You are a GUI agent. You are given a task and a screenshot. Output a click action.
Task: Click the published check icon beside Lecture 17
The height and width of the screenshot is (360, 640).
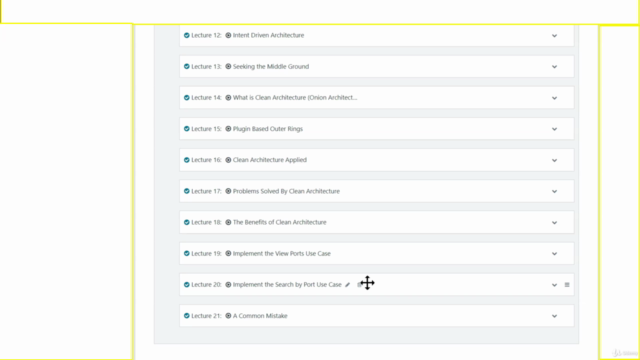[187, 191]
